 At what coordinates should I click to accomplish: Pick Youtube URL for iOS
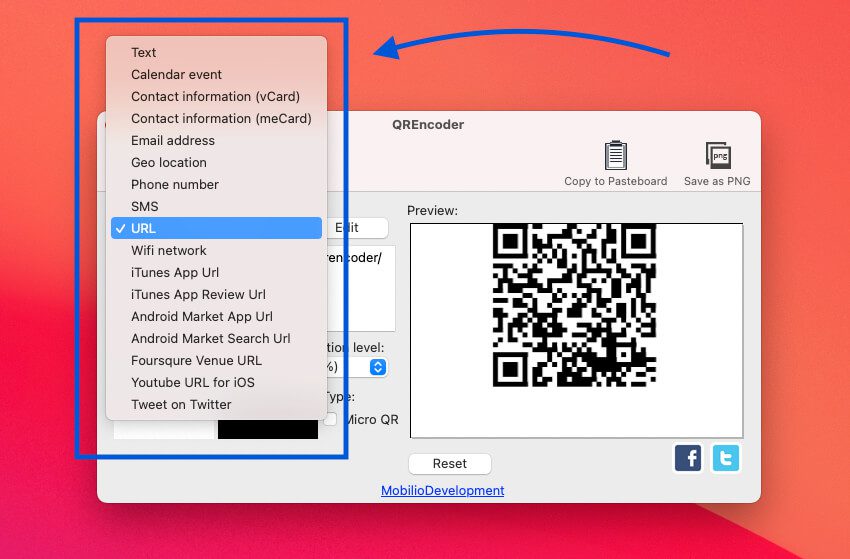click(216, 382)
